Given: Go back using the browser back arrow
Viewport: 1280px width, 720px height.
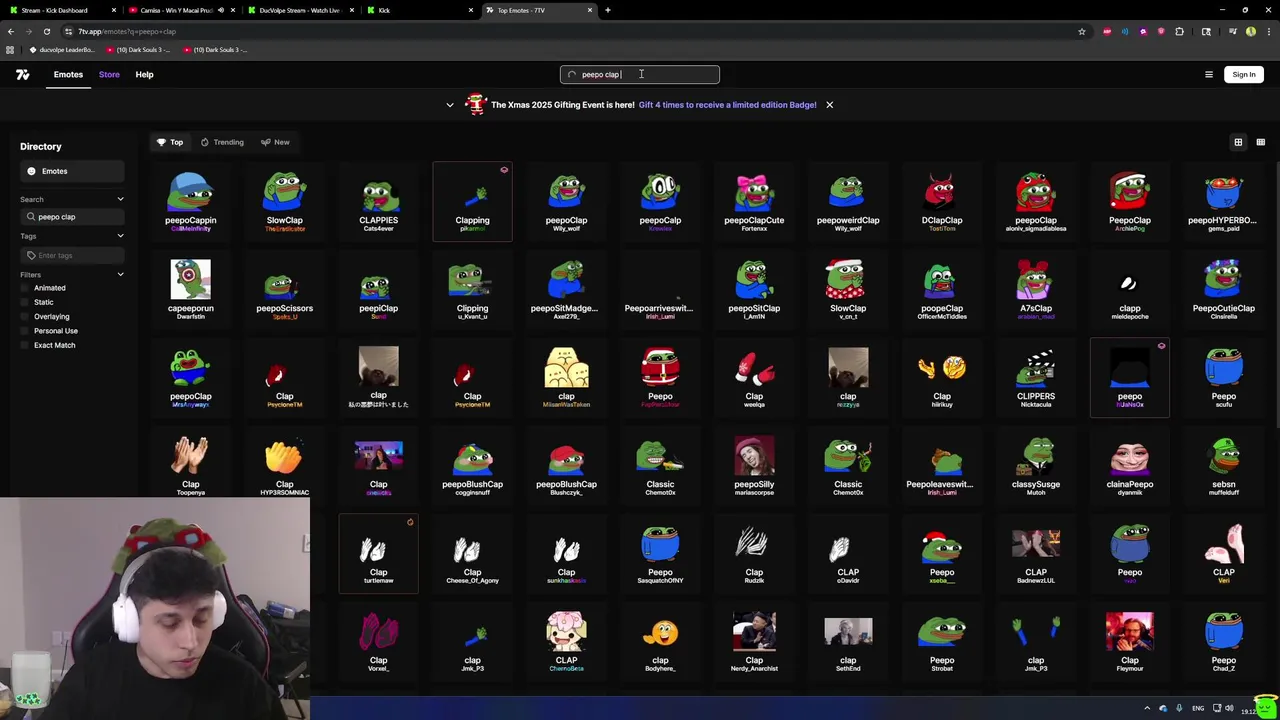Looking at the screenshot, I should click(x=10, y=31).
